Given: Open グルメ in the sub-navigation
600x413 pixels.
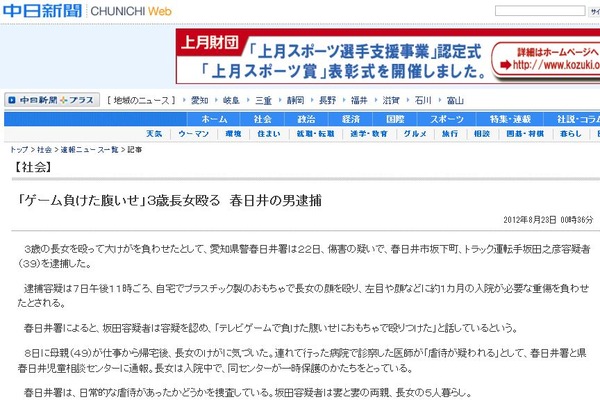Looking at the screenshot, I should point(415,134).
